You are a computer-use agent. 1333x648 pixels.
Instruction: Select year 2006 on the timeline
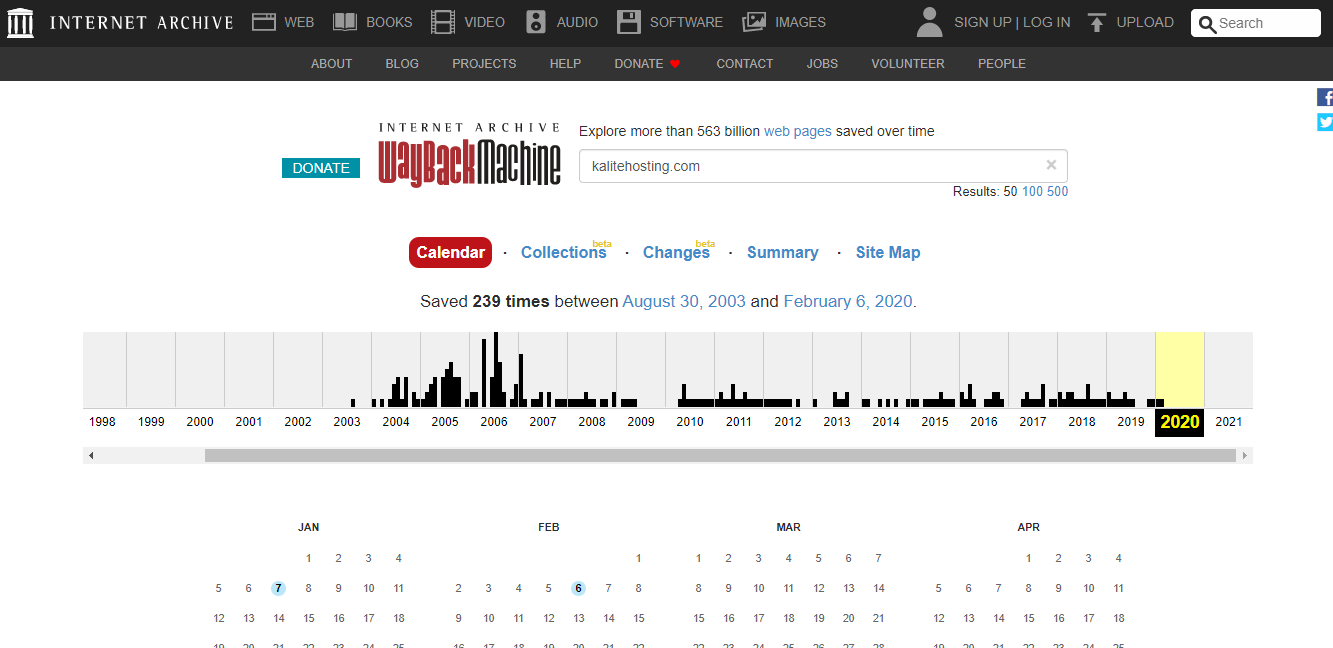point(494,422)
